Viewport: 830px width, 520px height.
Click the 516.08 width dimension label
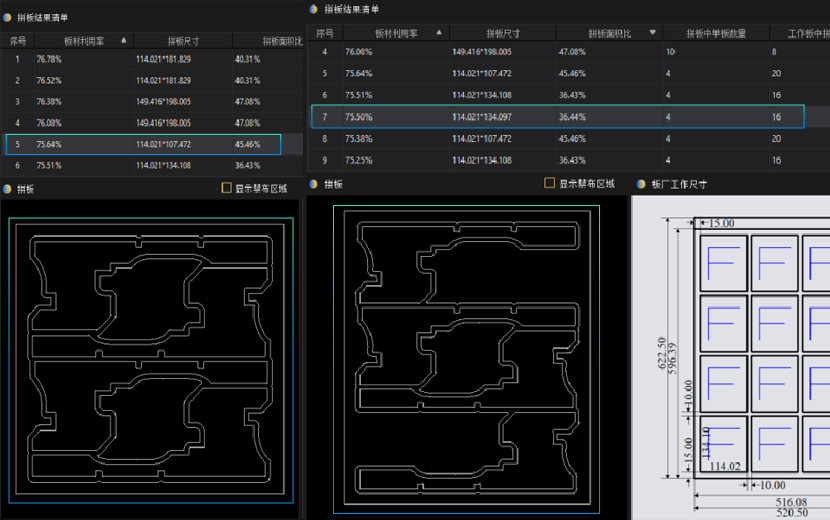791,501
